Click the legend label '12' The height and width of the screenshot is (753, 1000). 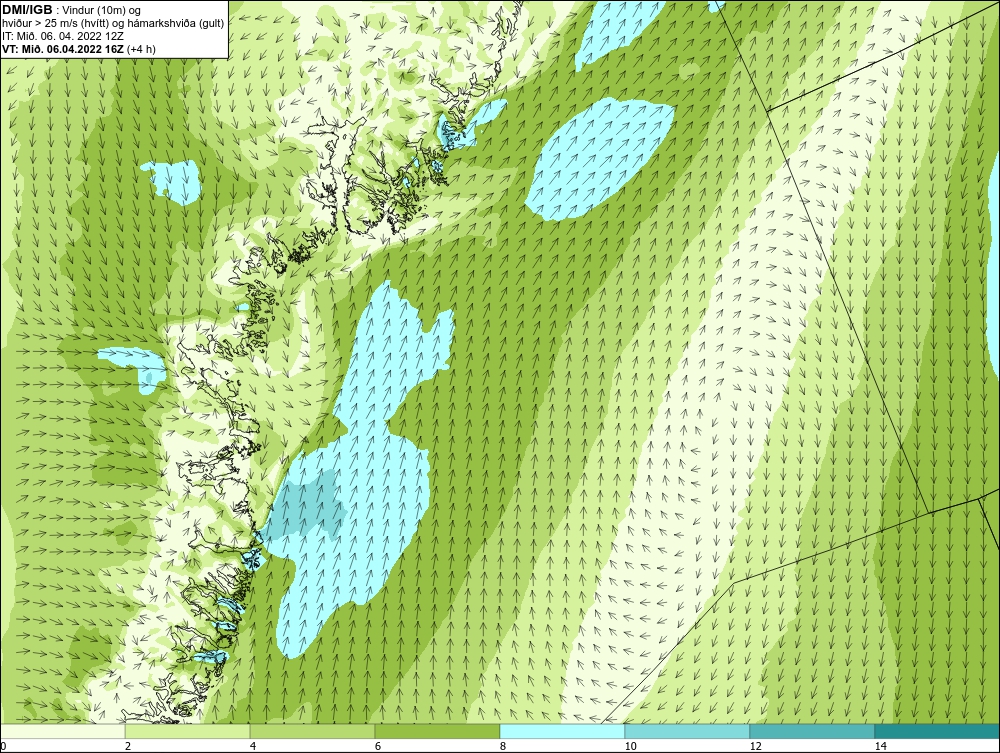pos(755,746)
